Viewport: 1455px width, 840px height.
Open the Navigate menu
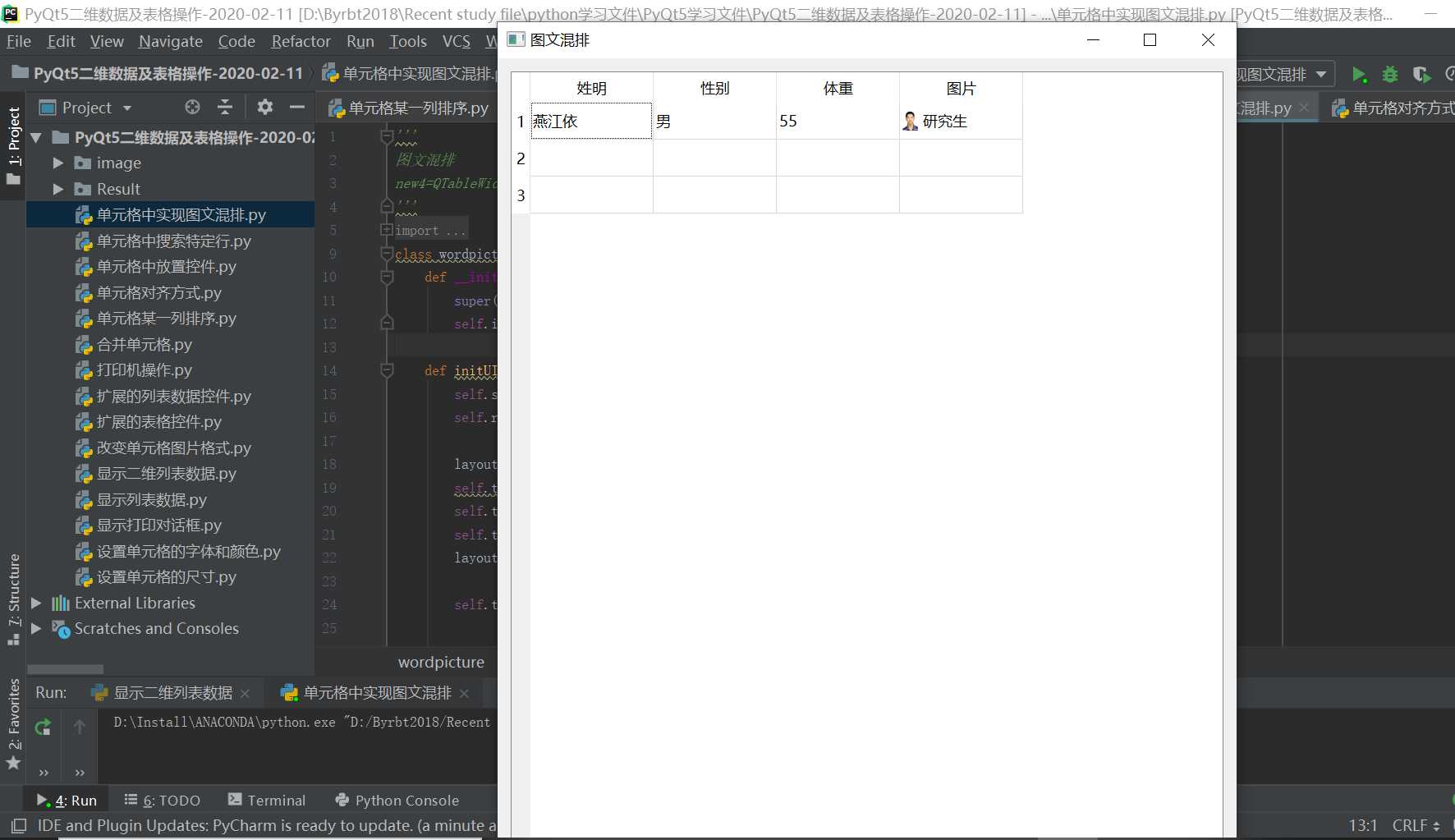coord(171,41)
